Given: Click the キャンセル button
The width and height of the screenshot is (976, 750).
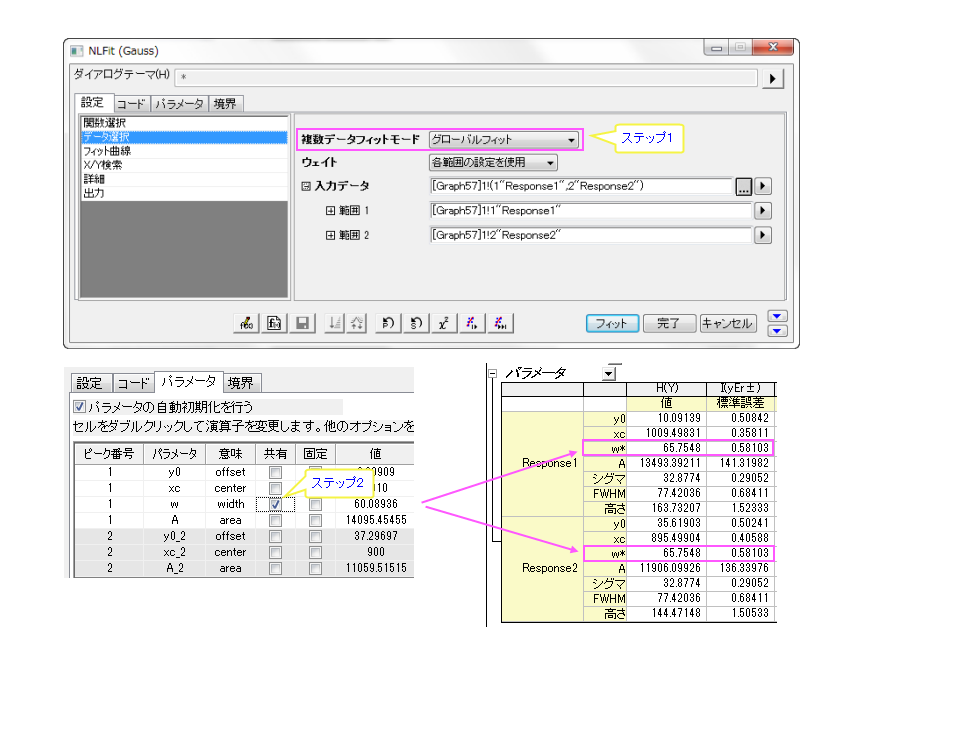Looking at the screenshot, I should coord(728,324).
